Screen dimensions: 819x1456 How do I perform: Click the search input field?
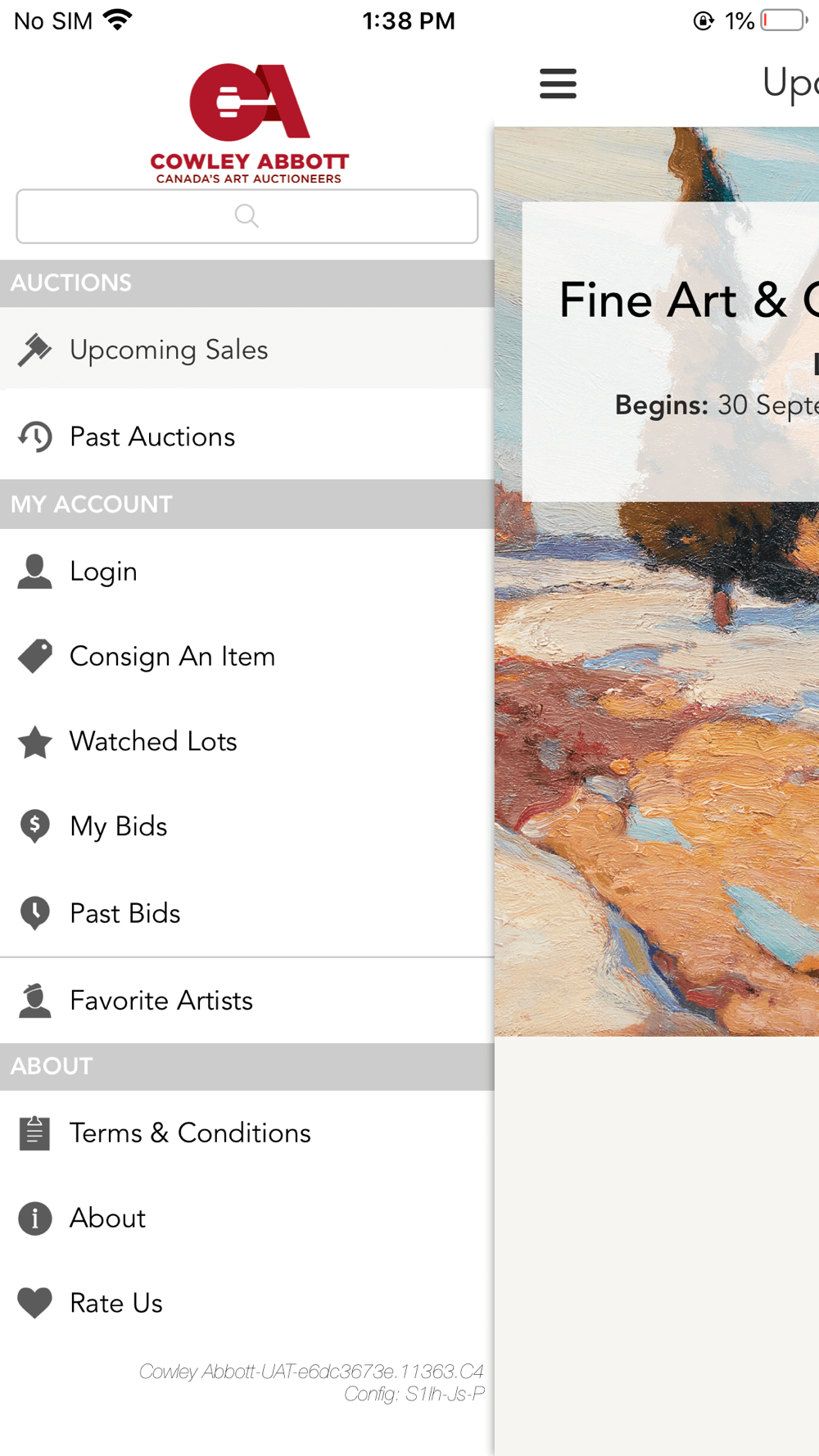247,216
